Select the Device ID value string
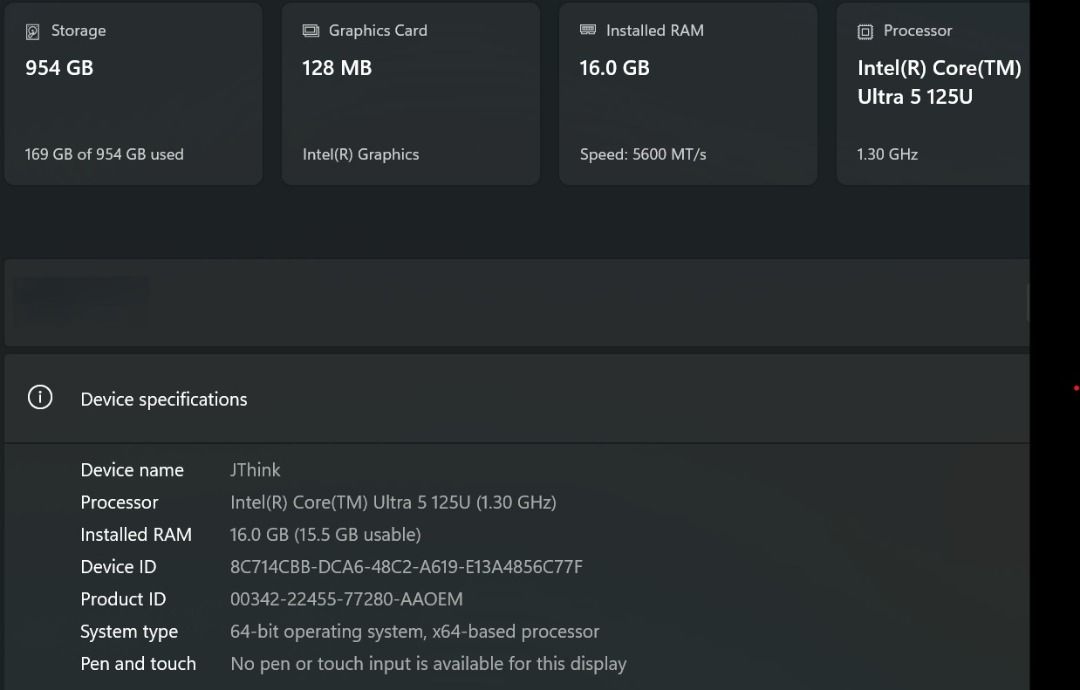 406,567
